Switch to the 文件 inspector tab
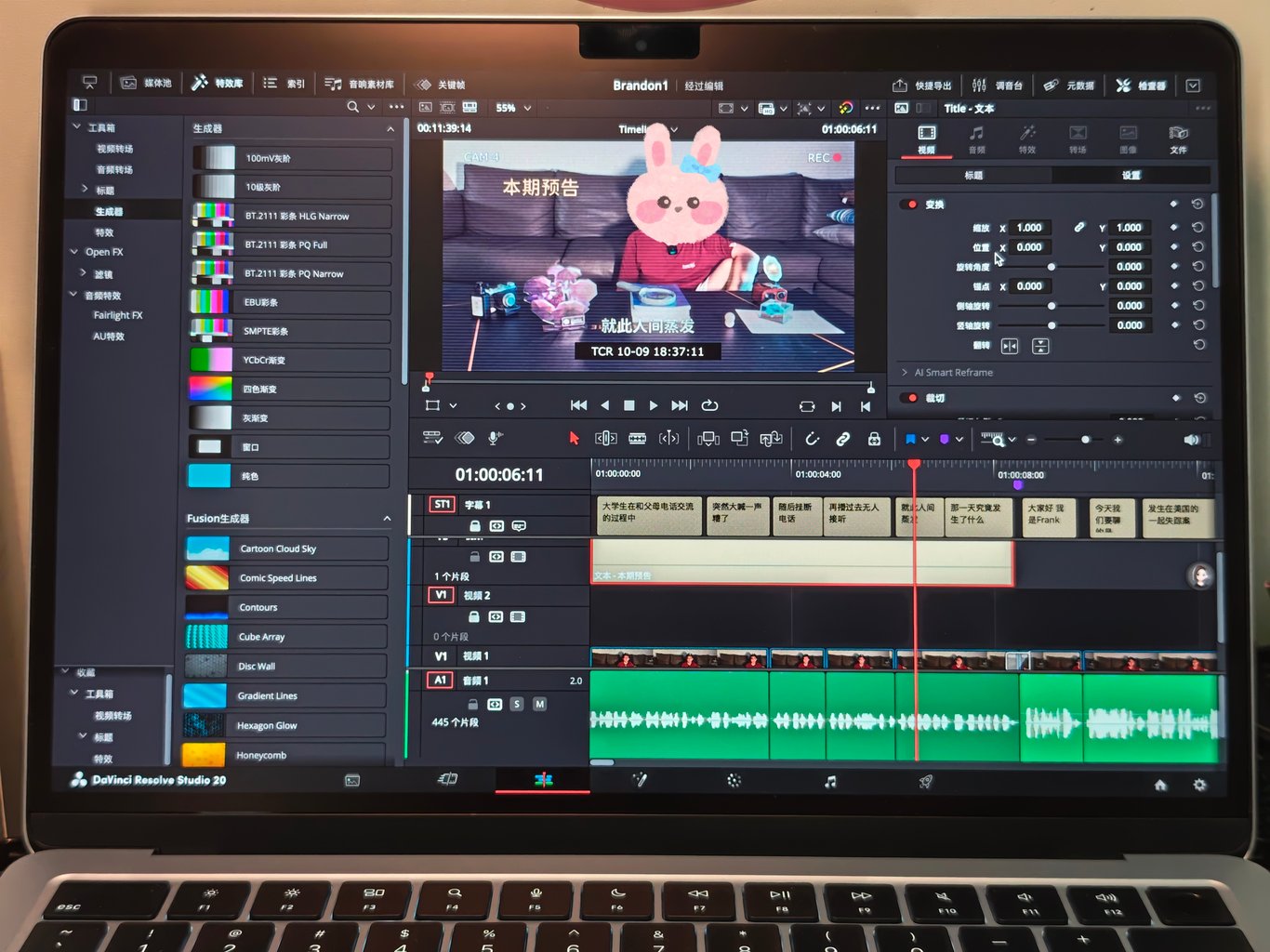Image resolution: width=1270 pixels, height=952 pixels. pyautogui.click(x=1178, y=139)
